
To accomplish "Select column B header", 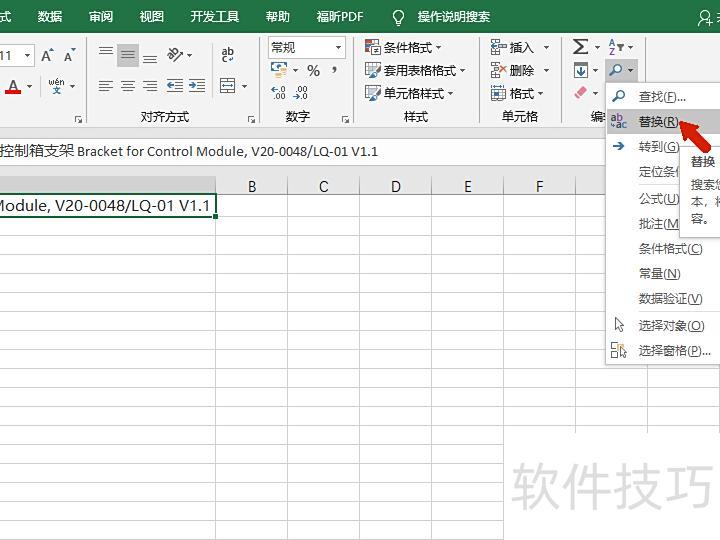I will pos(252,186).
